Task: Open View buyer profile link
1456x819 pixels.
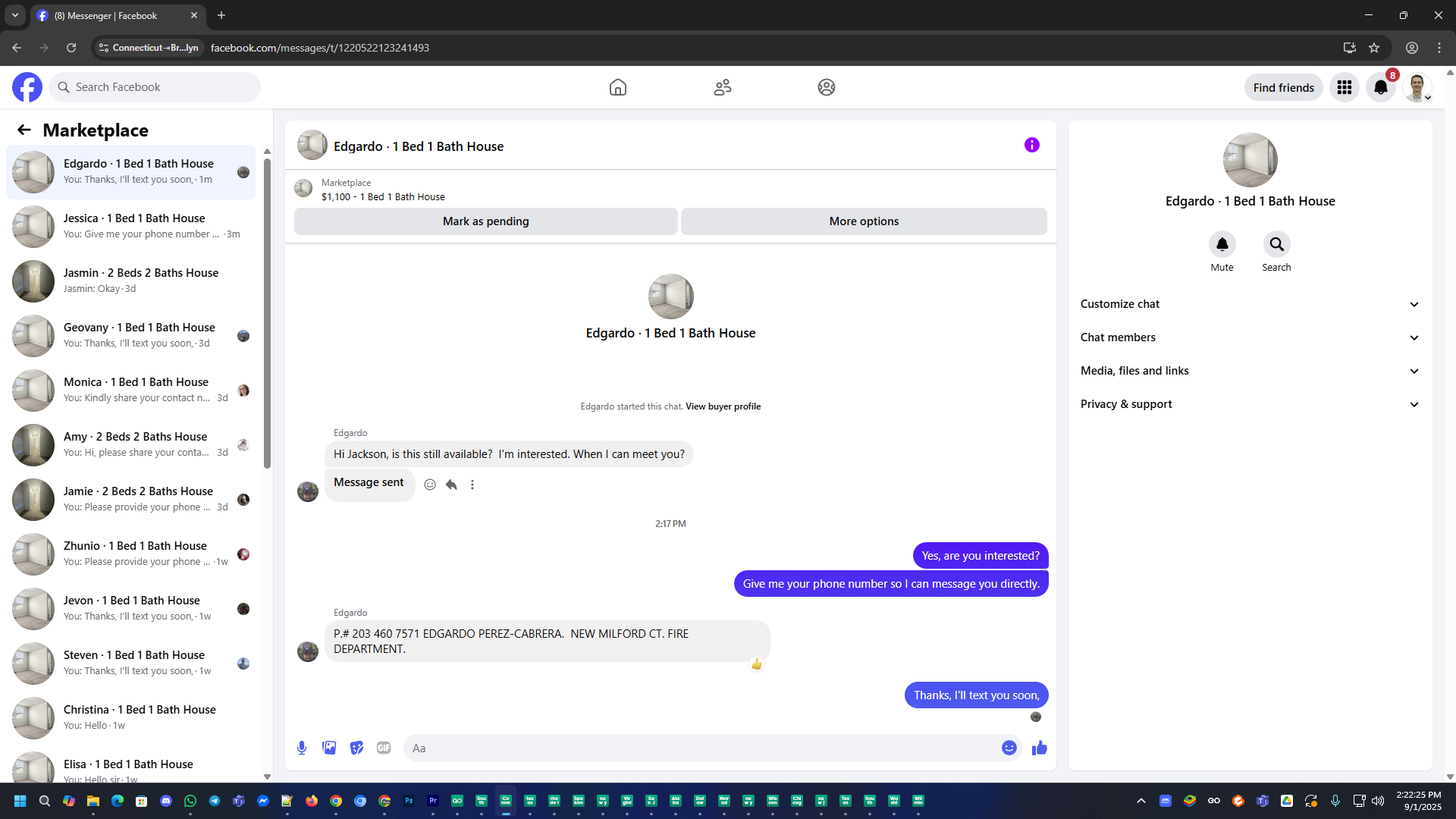Action: click(x=723, y=406)
